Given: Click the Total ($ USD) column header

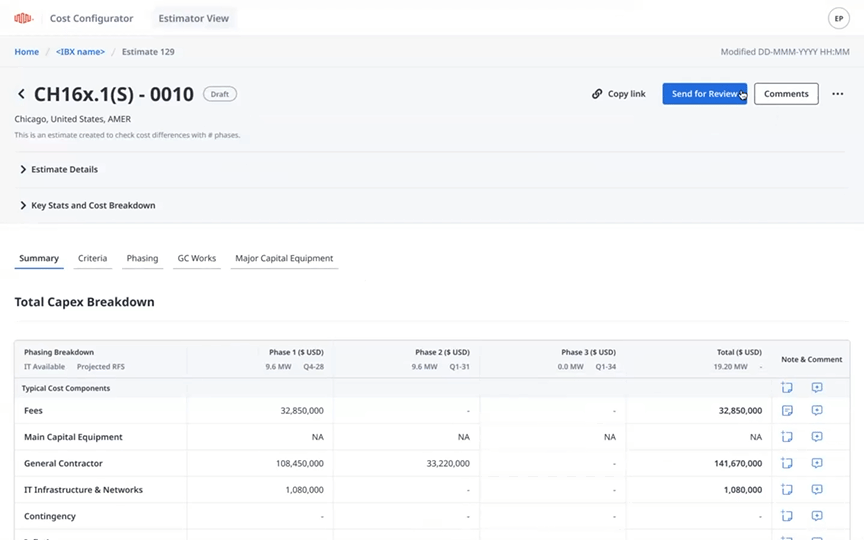Looking at the screenshot, I should pyautogui.click(x=739, y=352).
